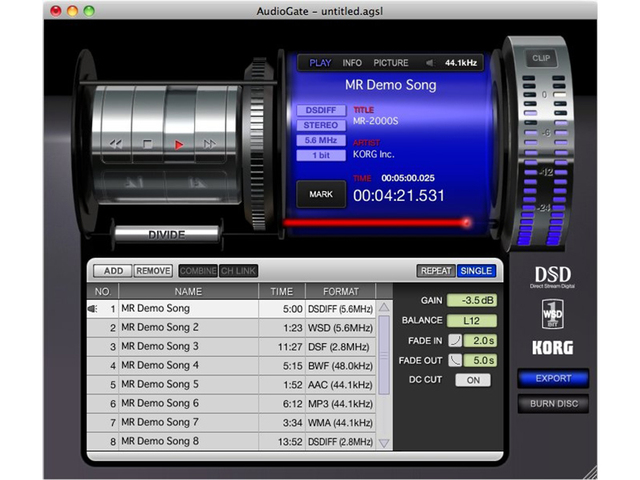Click the song list scroll up arrow

(x=383, y=308)
